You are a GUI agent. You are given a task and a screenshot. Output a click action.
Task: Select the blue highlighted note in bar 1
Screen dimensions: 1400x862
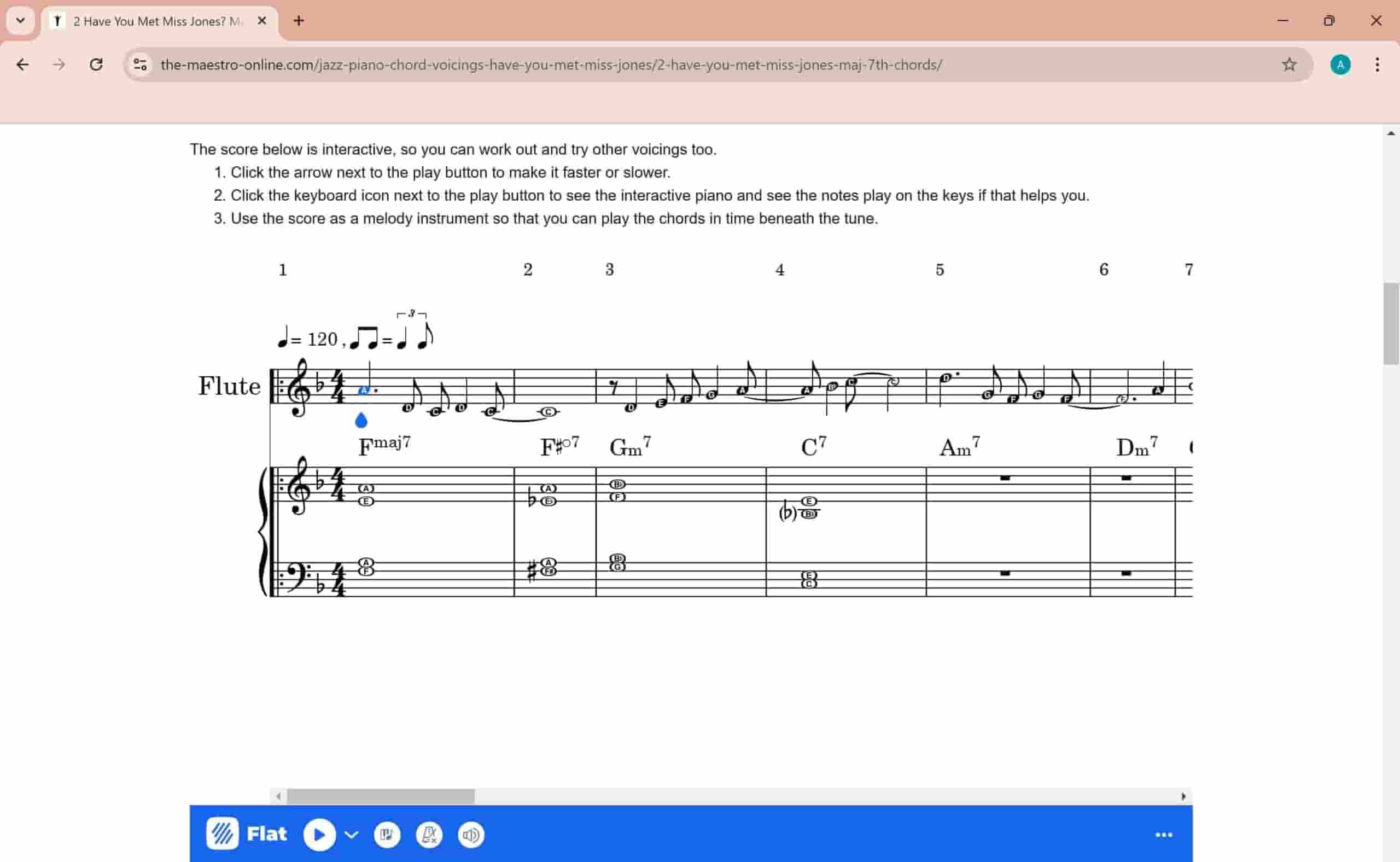pos(365,389)
